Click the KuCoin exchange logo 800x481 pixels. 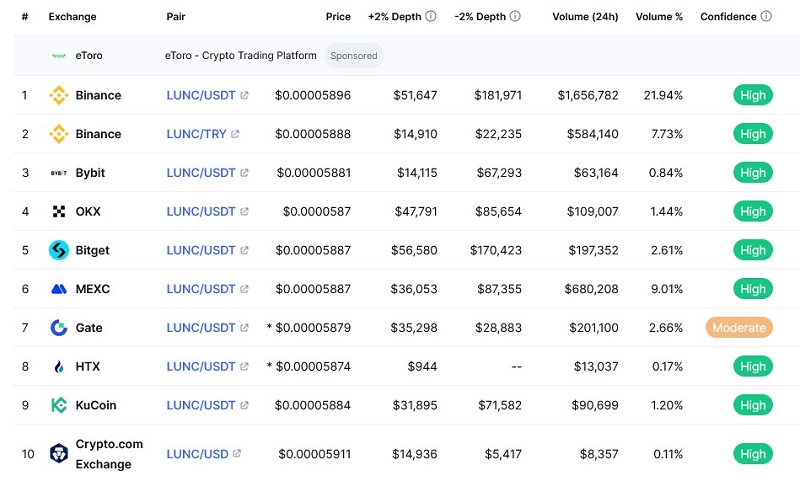58,405
